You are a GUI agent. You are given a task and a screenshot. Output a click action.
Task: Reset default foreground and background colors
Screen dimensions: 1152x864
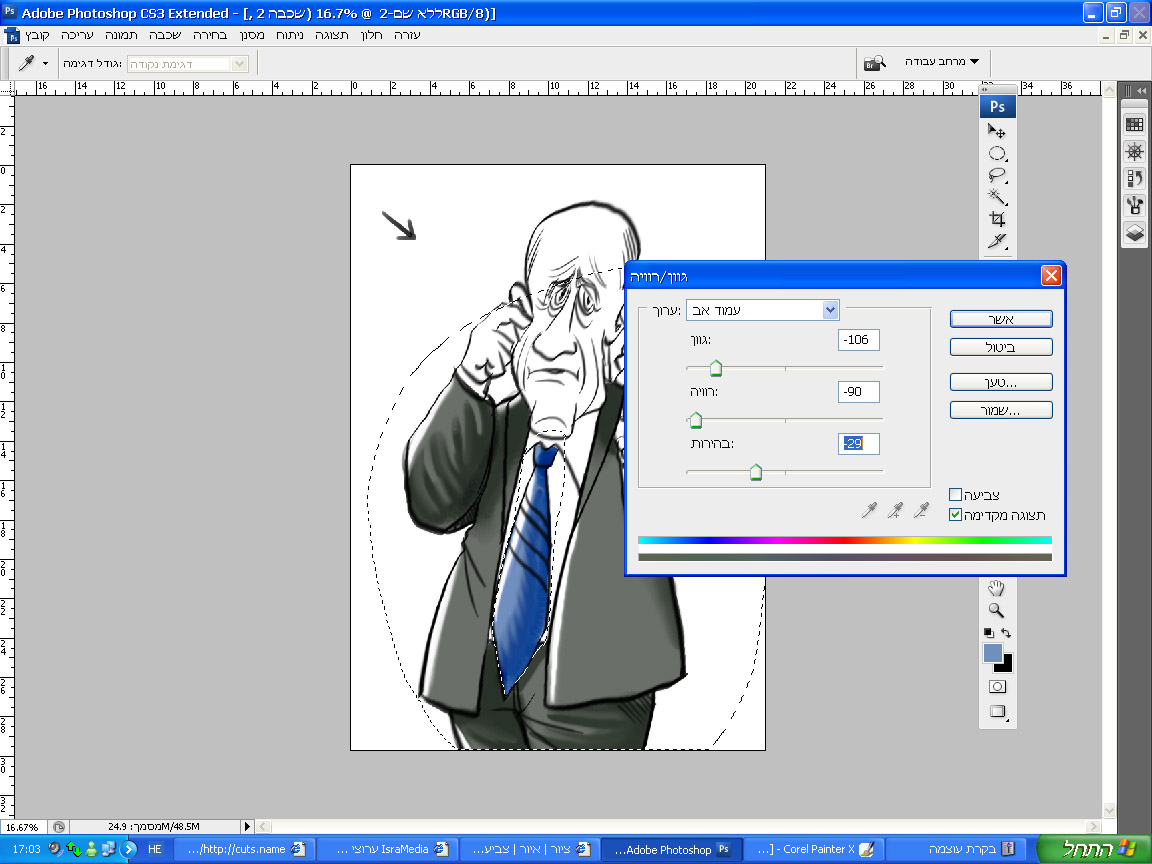point(988,633)
